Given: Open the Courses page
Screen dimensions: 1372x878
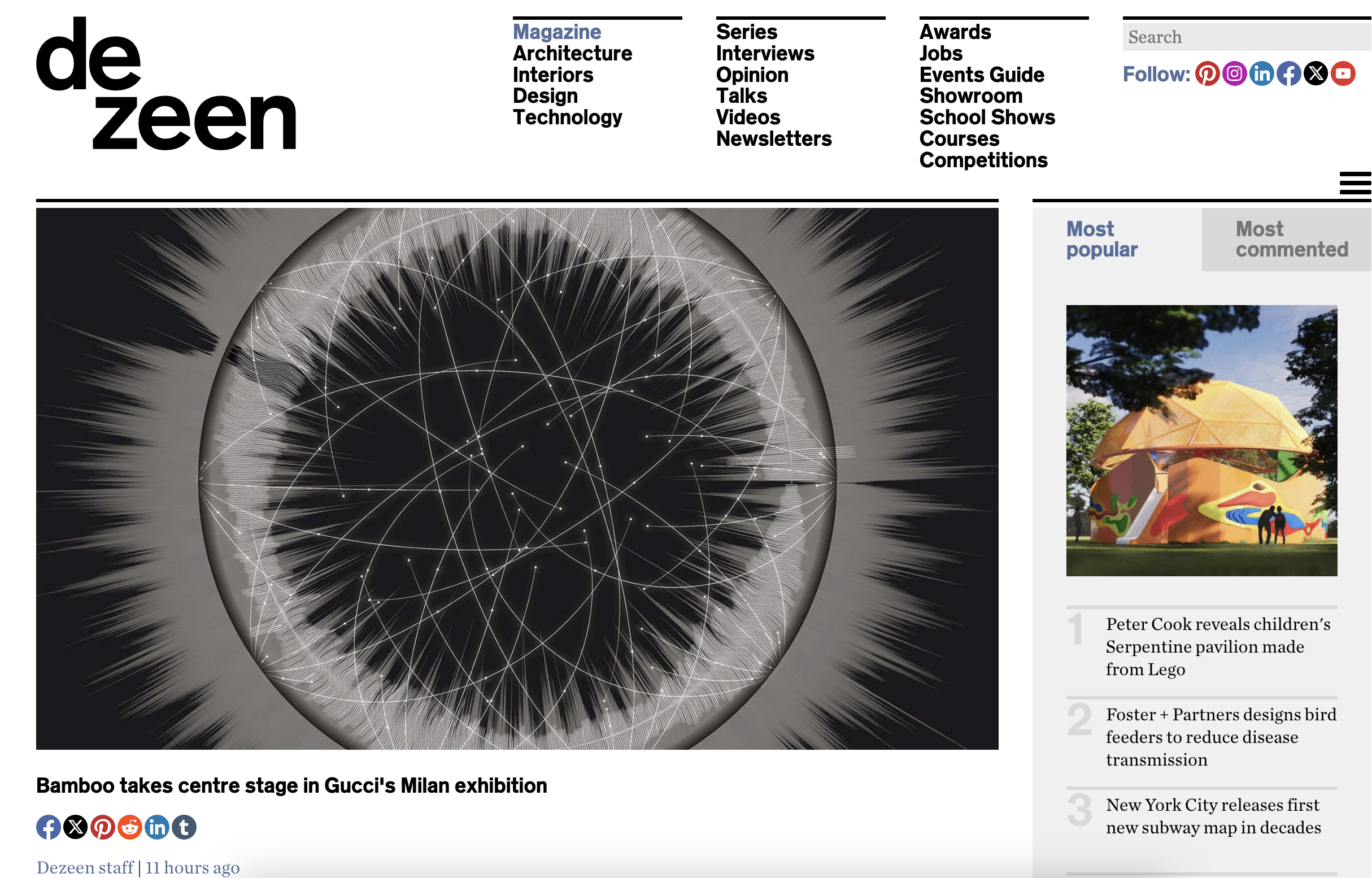Looking at the screenshot, I should 959,139.
